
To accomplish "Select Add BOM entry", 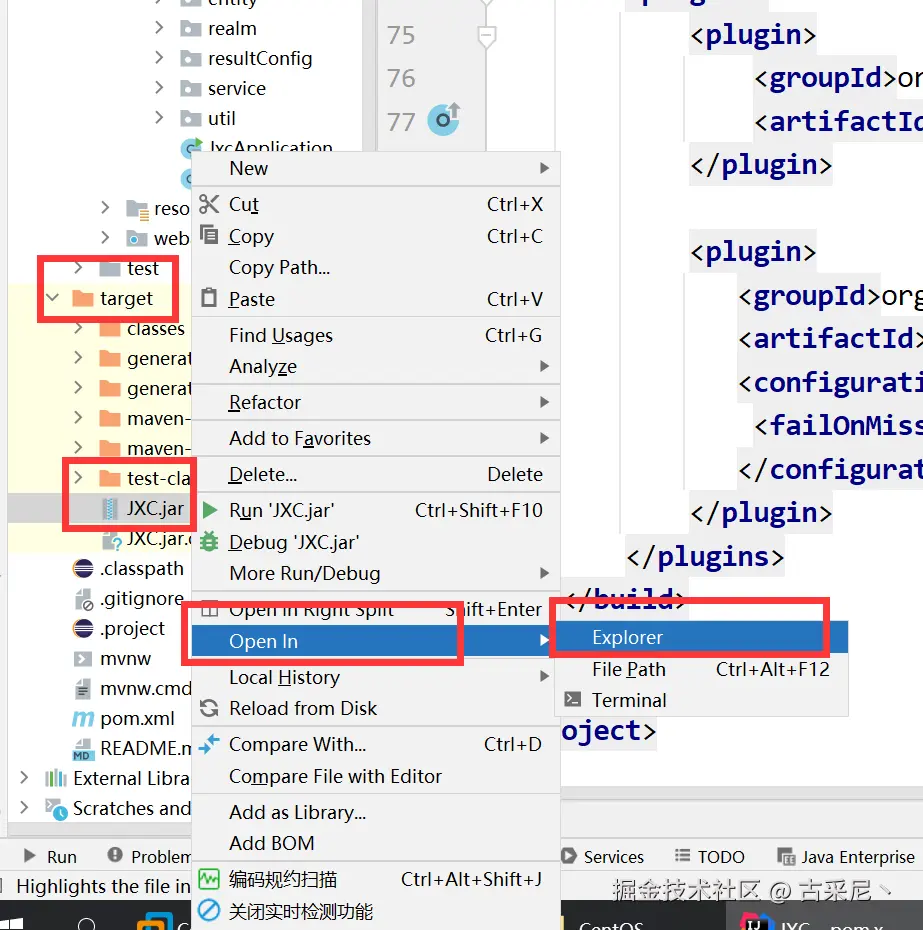I will tap(376, 843).
